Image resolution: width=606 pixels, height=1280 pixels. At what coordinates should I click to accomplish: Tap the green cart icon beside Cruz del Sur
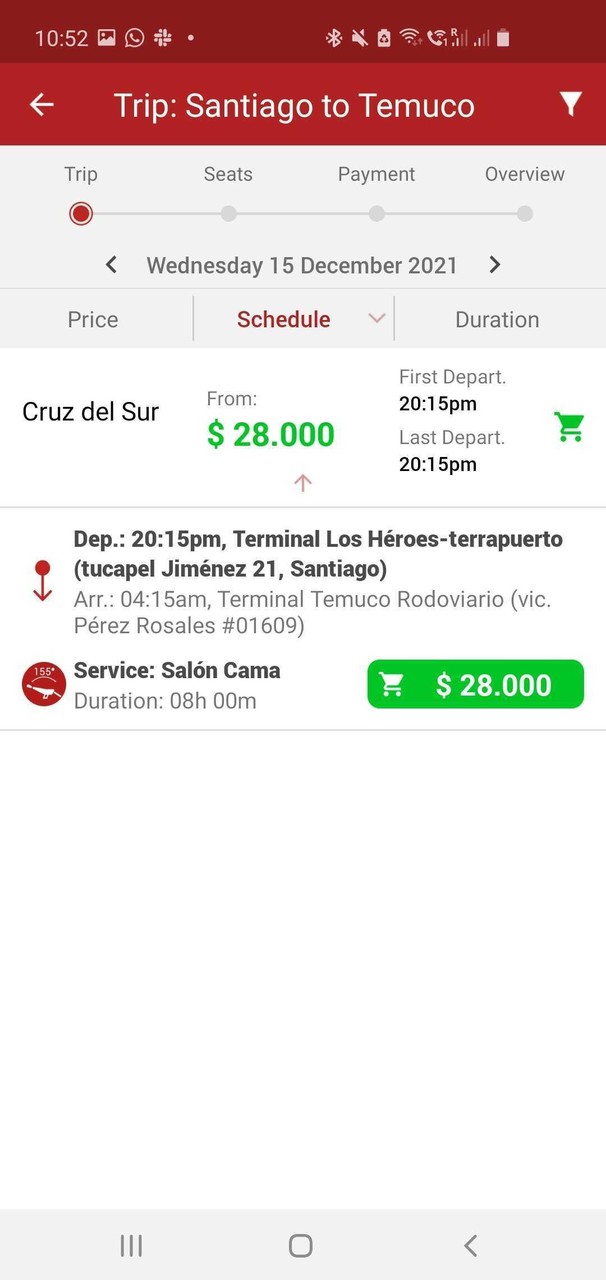tap(569, 425)
